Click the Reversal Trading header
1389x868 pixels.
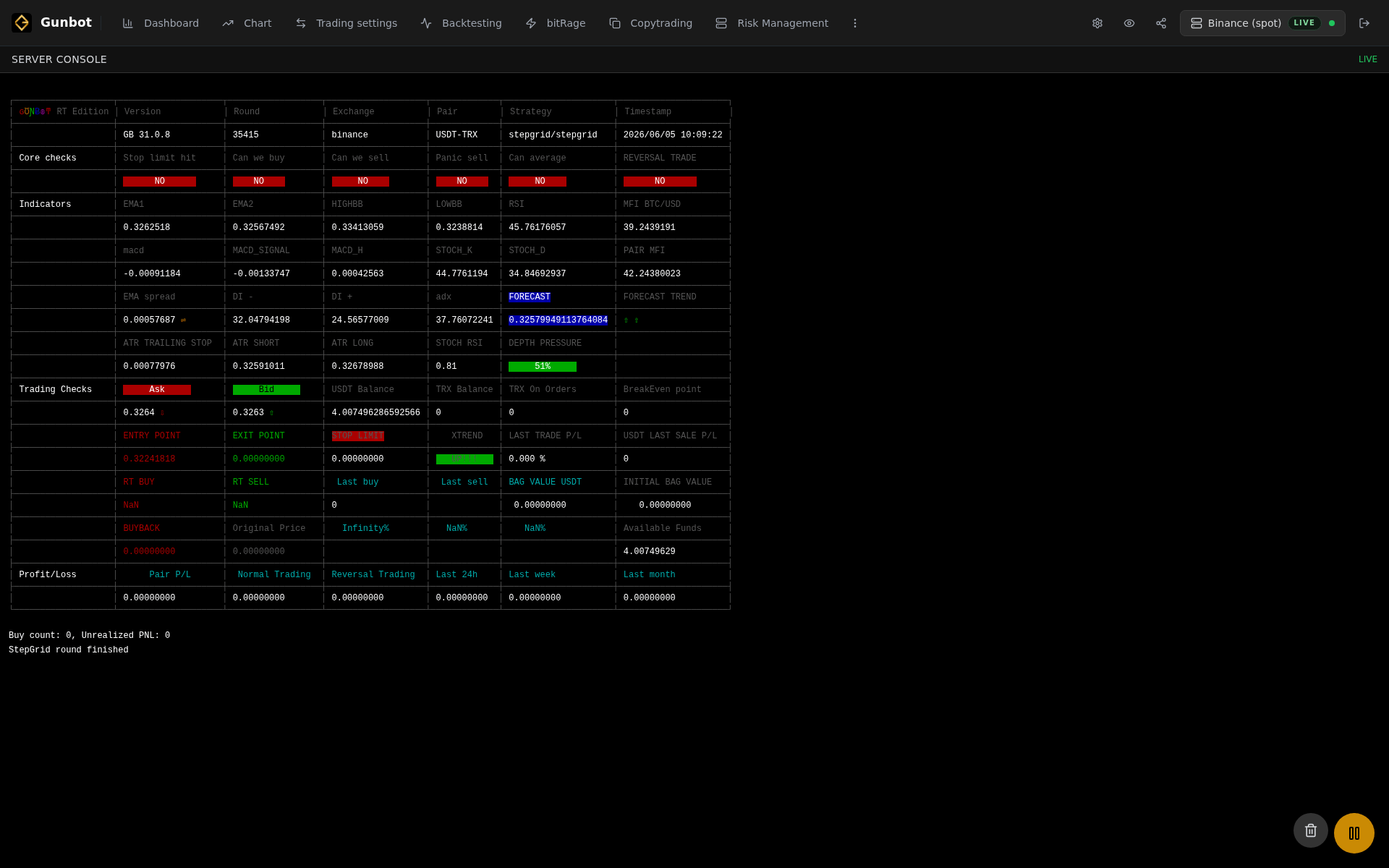pos(373,575)
